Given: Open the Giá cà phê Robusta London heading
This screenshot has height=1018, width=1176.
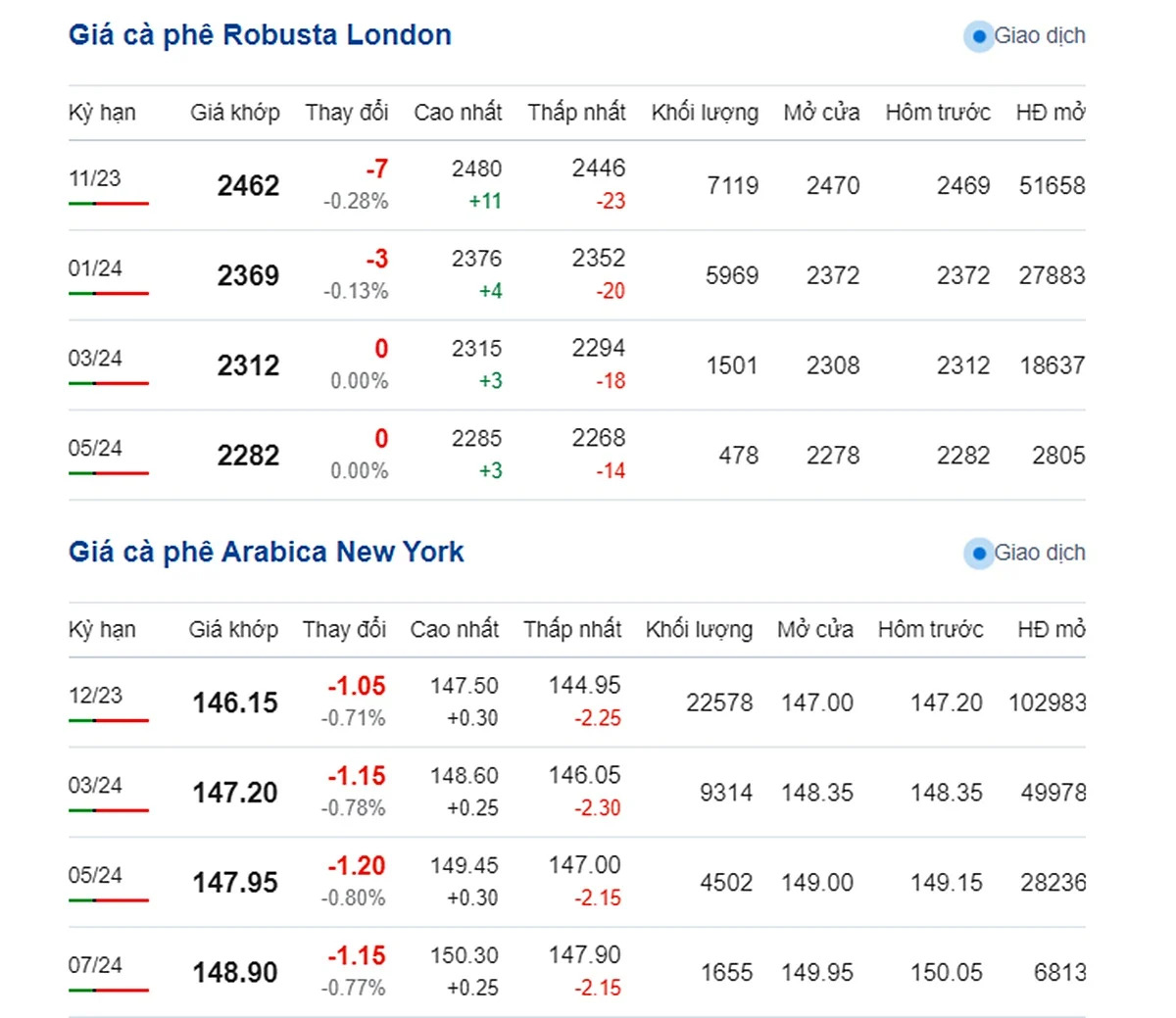Looking at the screenshot, I should 260,35.
